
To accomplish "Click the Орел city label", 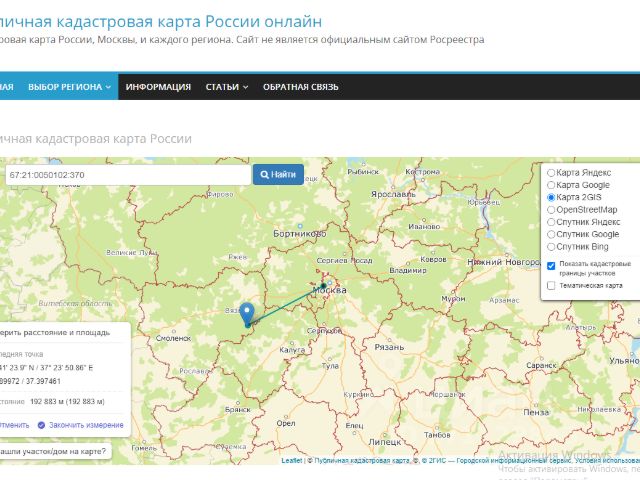I will click(286, 423).
